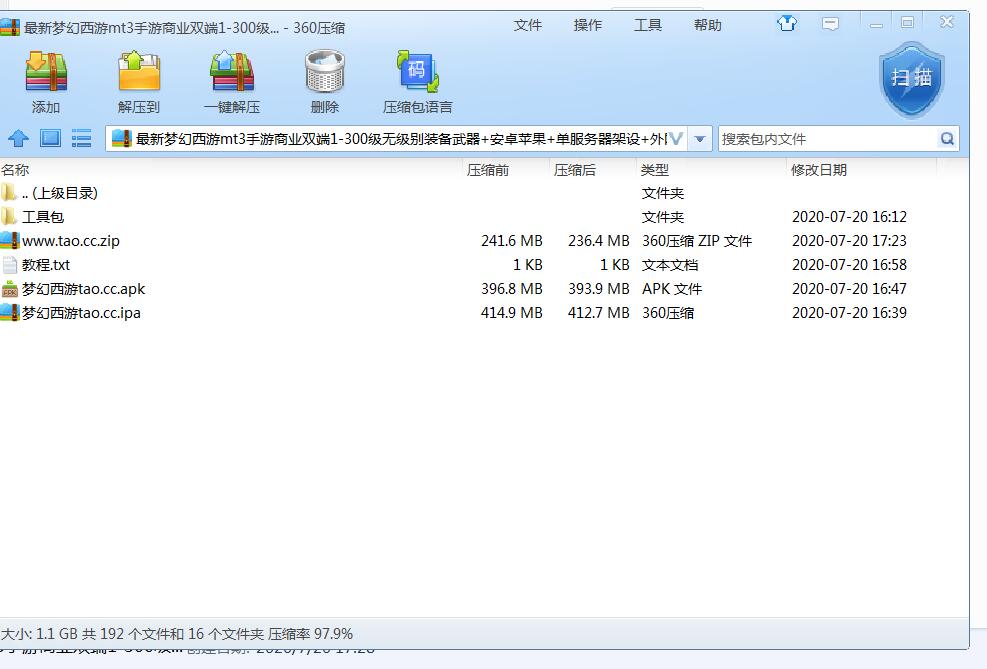987x669 pixels.
Task: Open the feedback message icon in title bar
Action: pyautogui.click(x=831, y=23)
